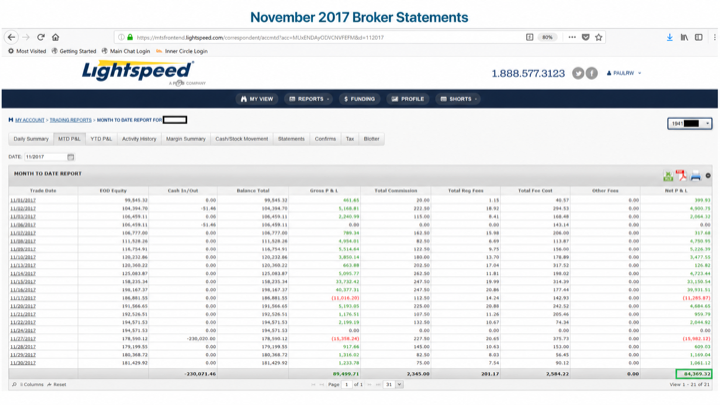Open the Most Visited bookmark
This screenshot has width=720, height=405.
(x=27, y=51)
